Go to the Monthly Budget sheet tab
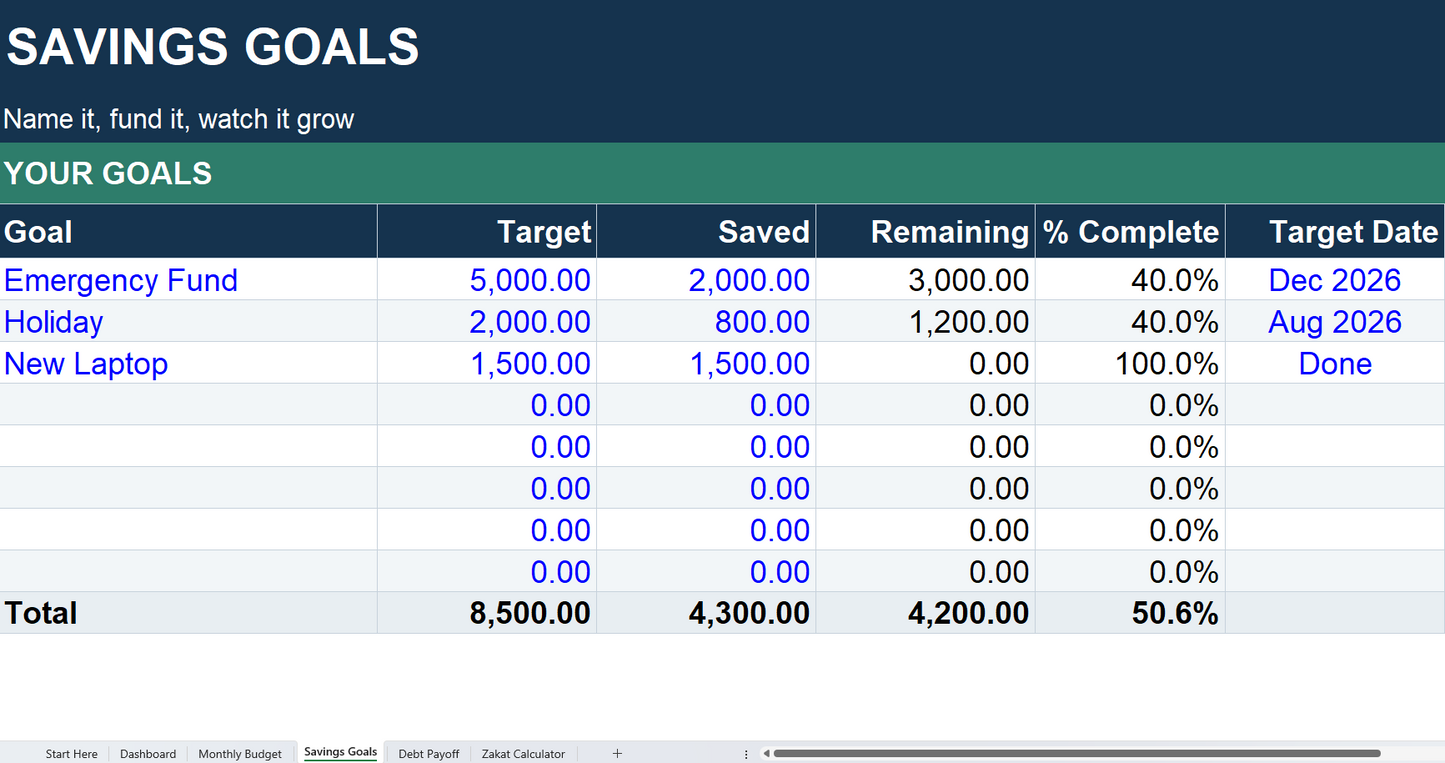Screen dimensions: 1445x763 coord(240,754)
